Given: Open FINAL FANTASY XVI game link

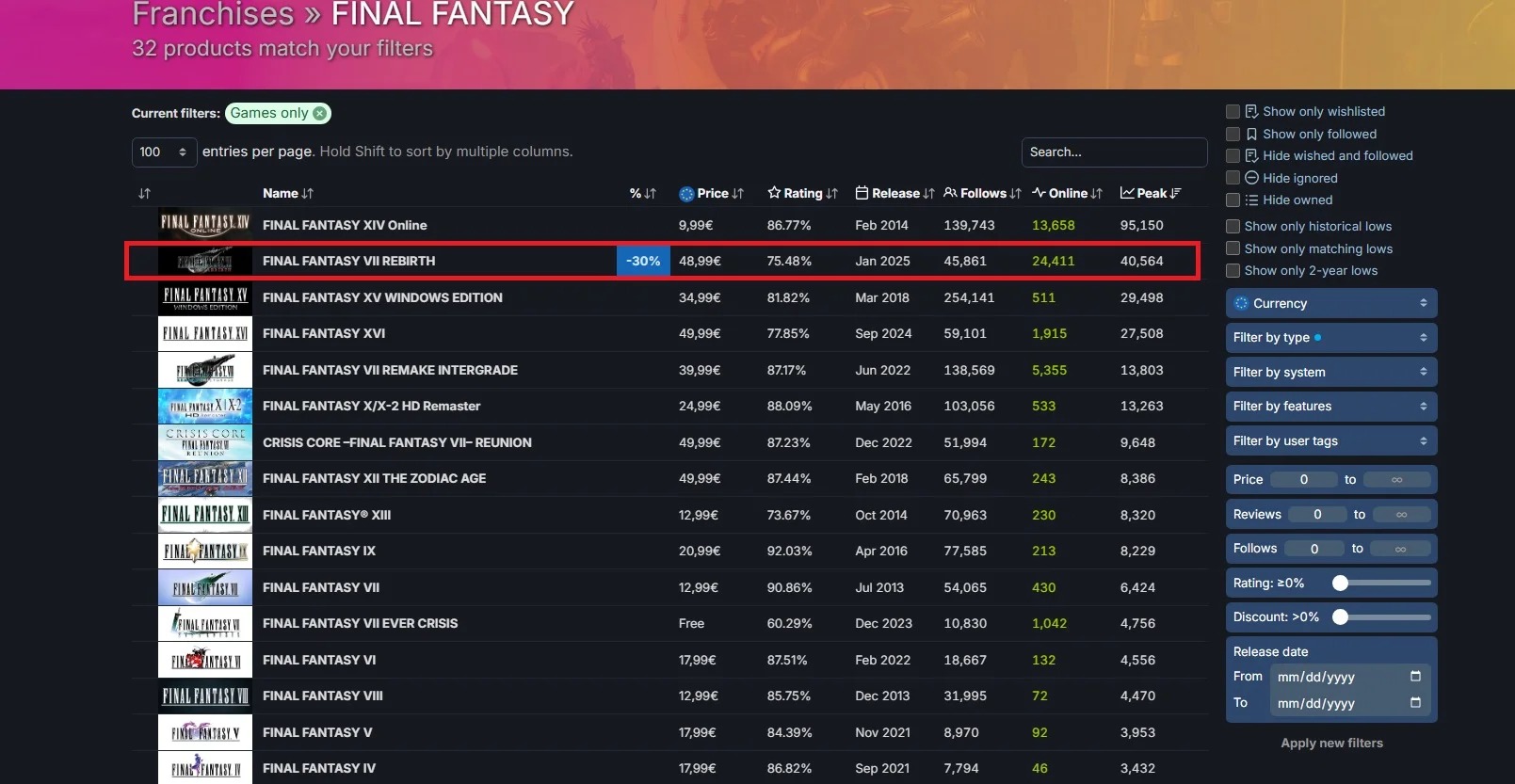Looking at the screenshot, I should pyautogui.click(x=324, y=333).
